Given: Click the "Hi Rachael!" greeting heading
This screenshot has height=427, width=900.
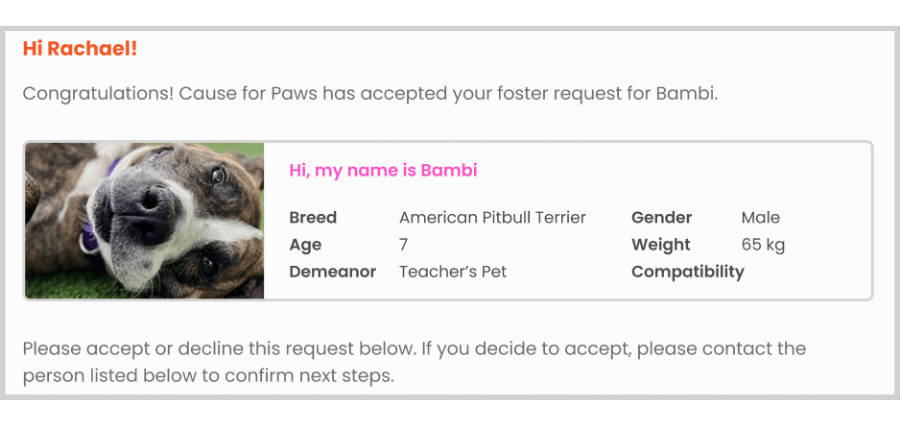Looking at the screenshot, I should coord(80,49).
